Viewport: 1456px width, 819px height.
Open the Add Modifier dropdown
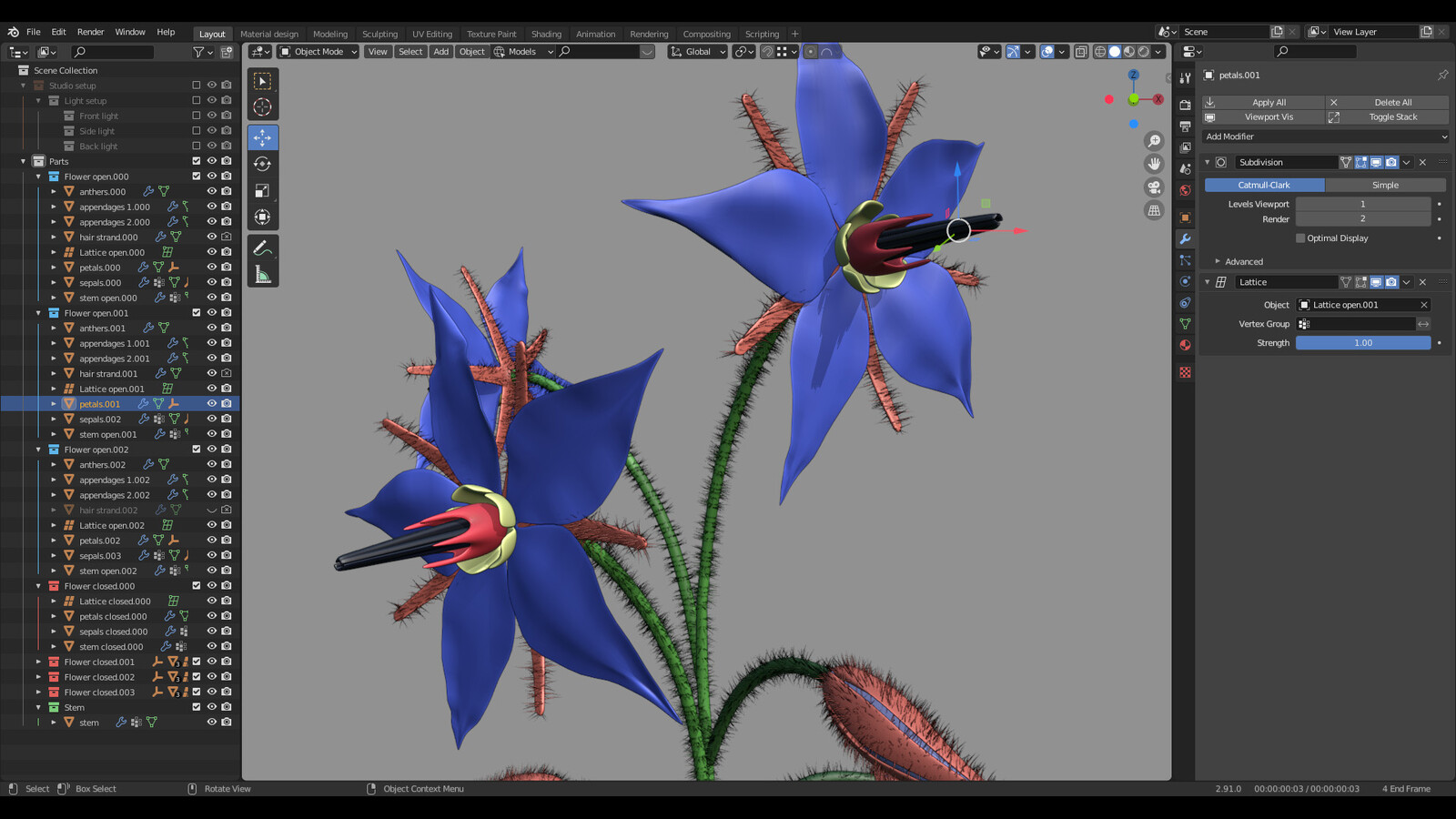(1325, 136)
